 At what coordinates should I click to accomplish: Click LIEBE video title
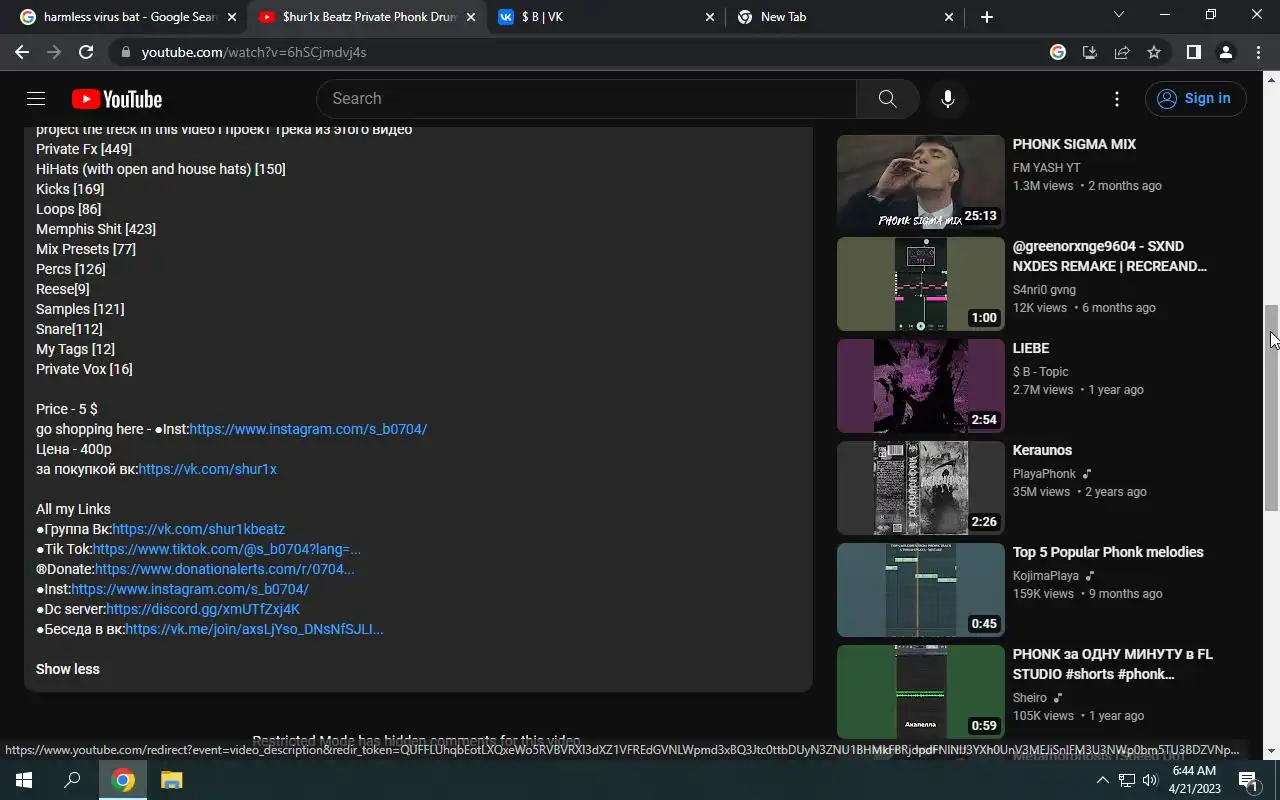click(1031, 348)
